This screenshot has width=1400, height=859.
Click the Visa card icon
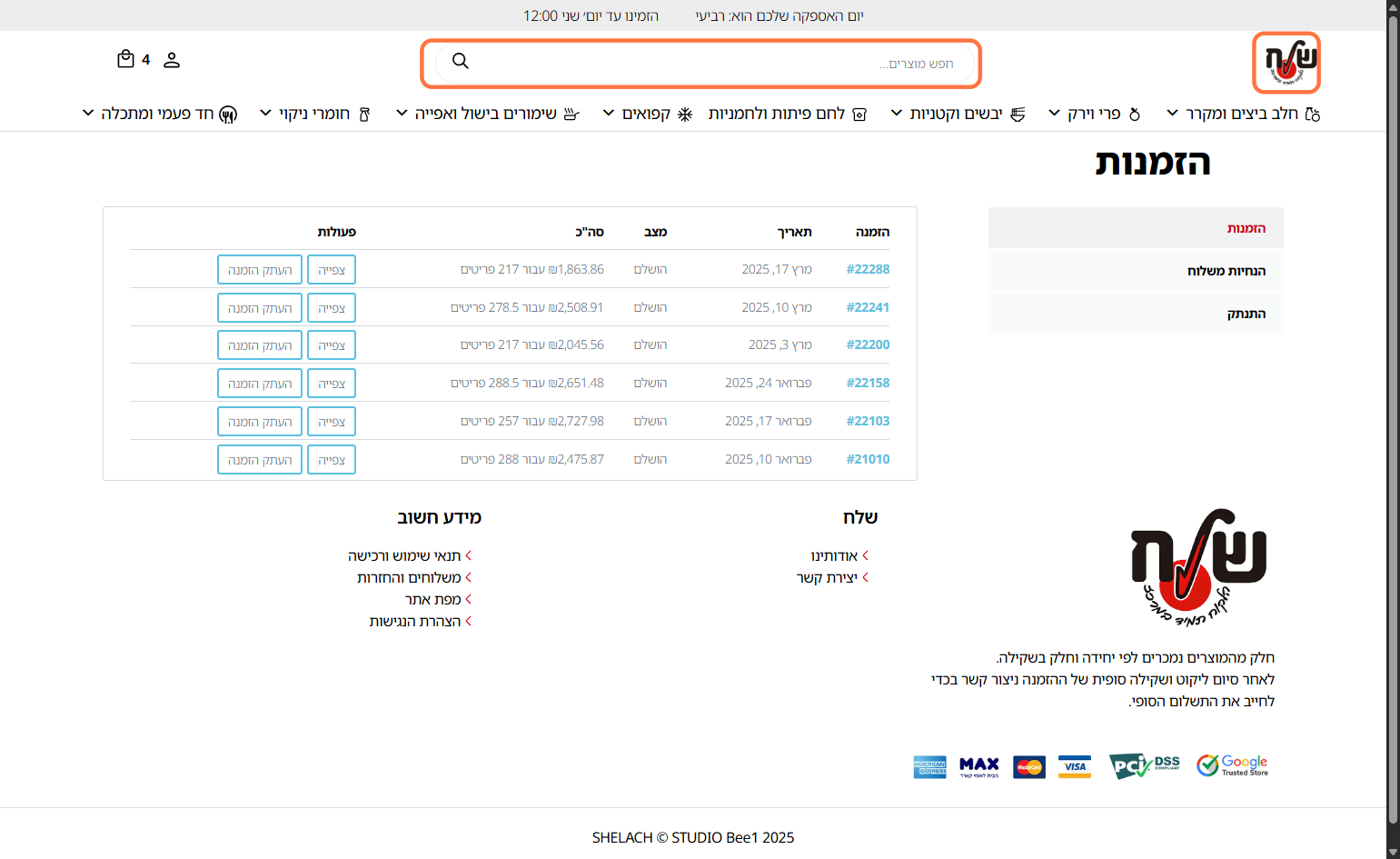click(x=1075, y=767)
